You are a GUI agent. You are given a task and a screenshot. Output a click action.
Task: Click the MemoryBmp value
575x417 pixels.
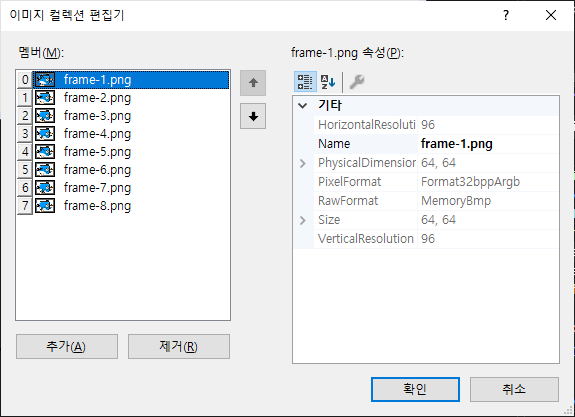[x=456, y=201]
